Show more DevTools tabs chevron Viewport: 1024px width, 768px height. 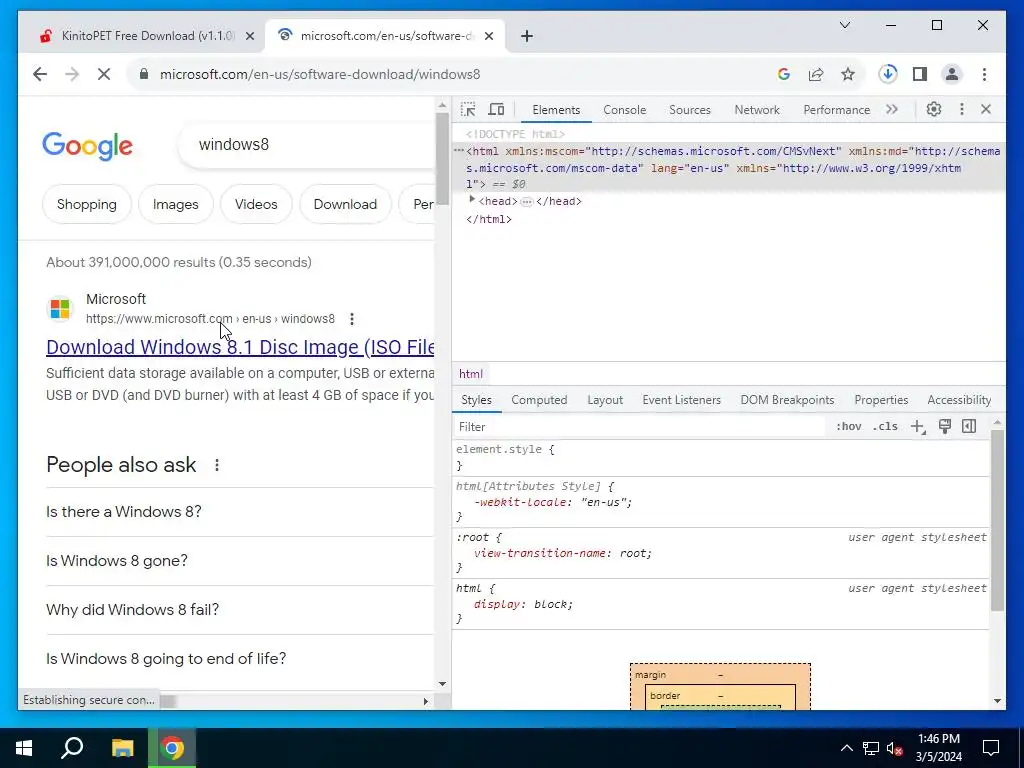892,109
